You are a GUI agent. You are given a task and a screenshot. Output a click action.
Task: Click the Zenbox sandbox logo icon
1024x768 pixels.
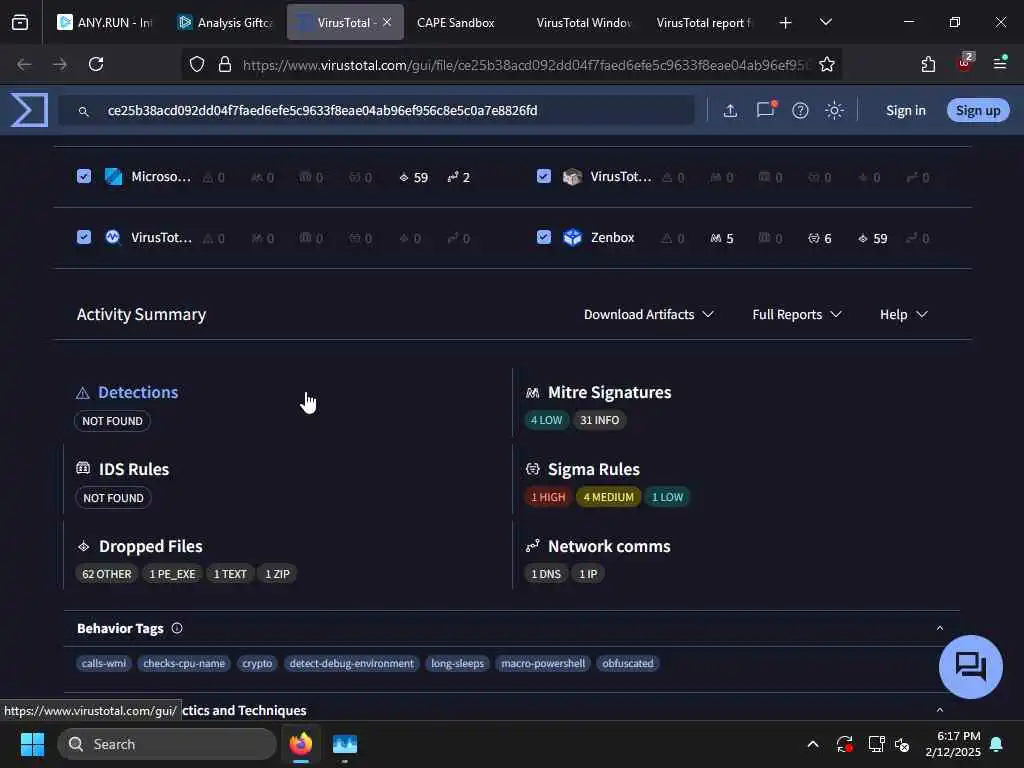[572, 238]
